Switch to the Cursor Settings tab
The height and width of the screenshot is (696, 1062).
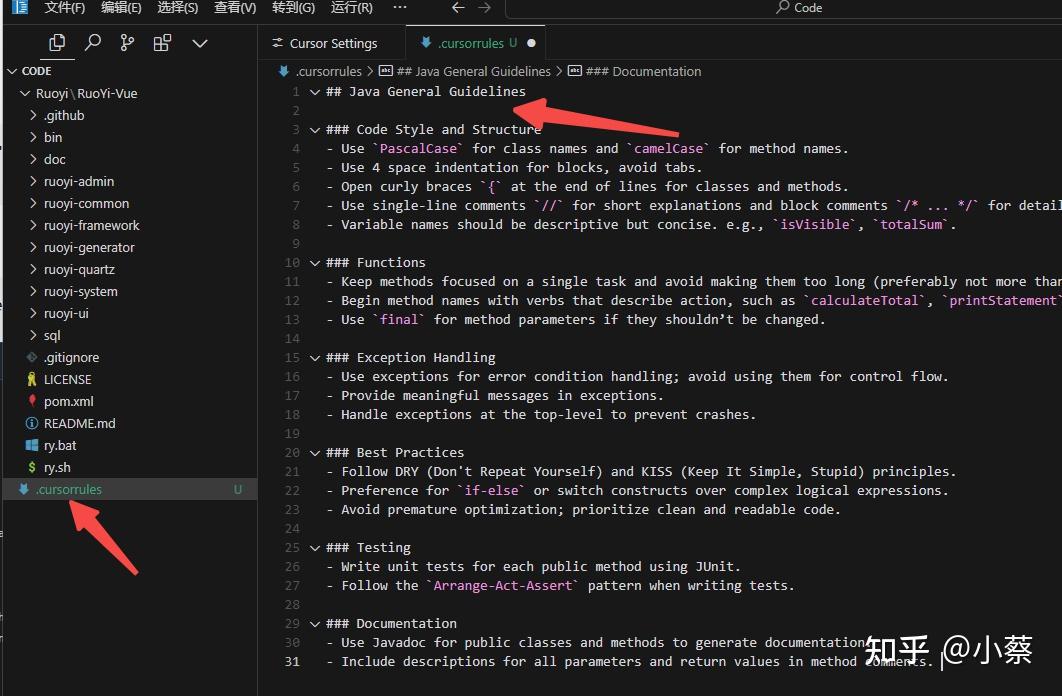pos(331,43)
